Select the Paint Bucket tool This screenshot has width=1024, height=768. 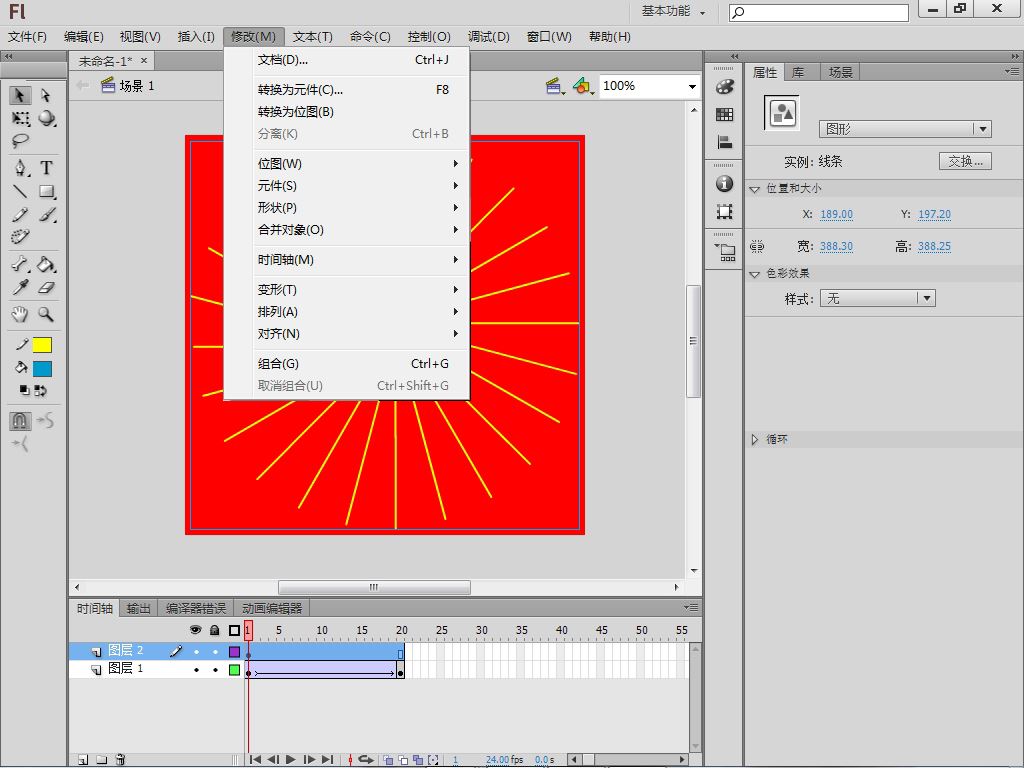coord(46,264)
